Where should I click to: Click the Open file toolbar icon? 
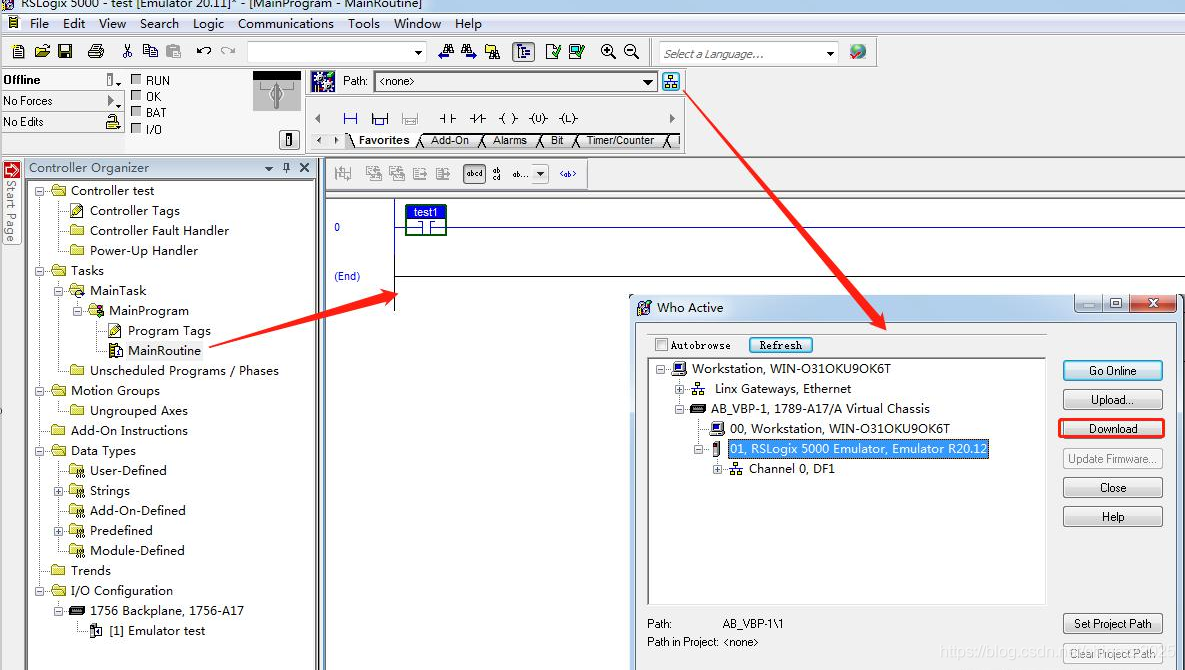point(42,51)
